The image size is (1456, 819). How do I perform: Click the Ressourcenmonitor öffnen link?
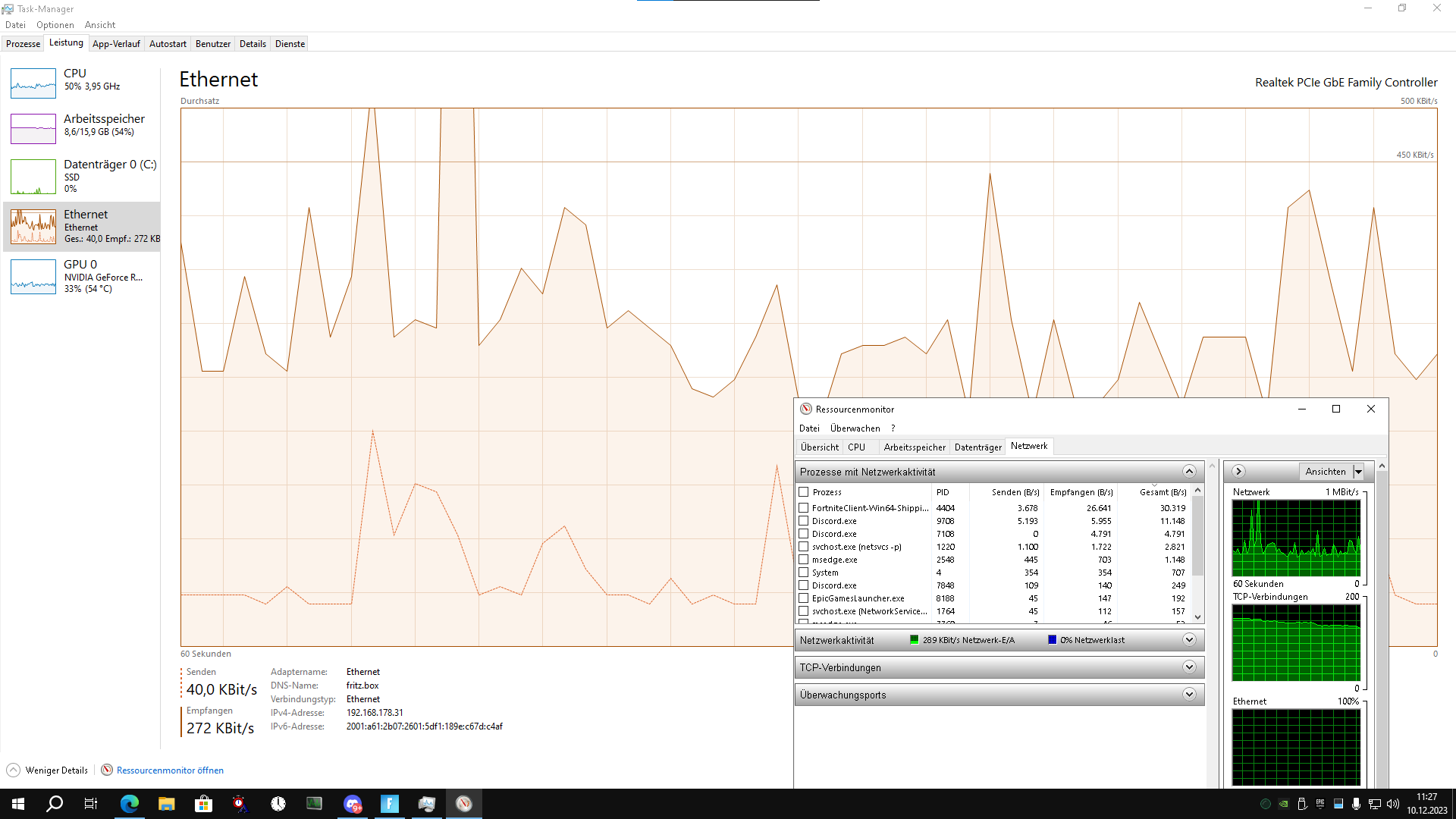170,770
